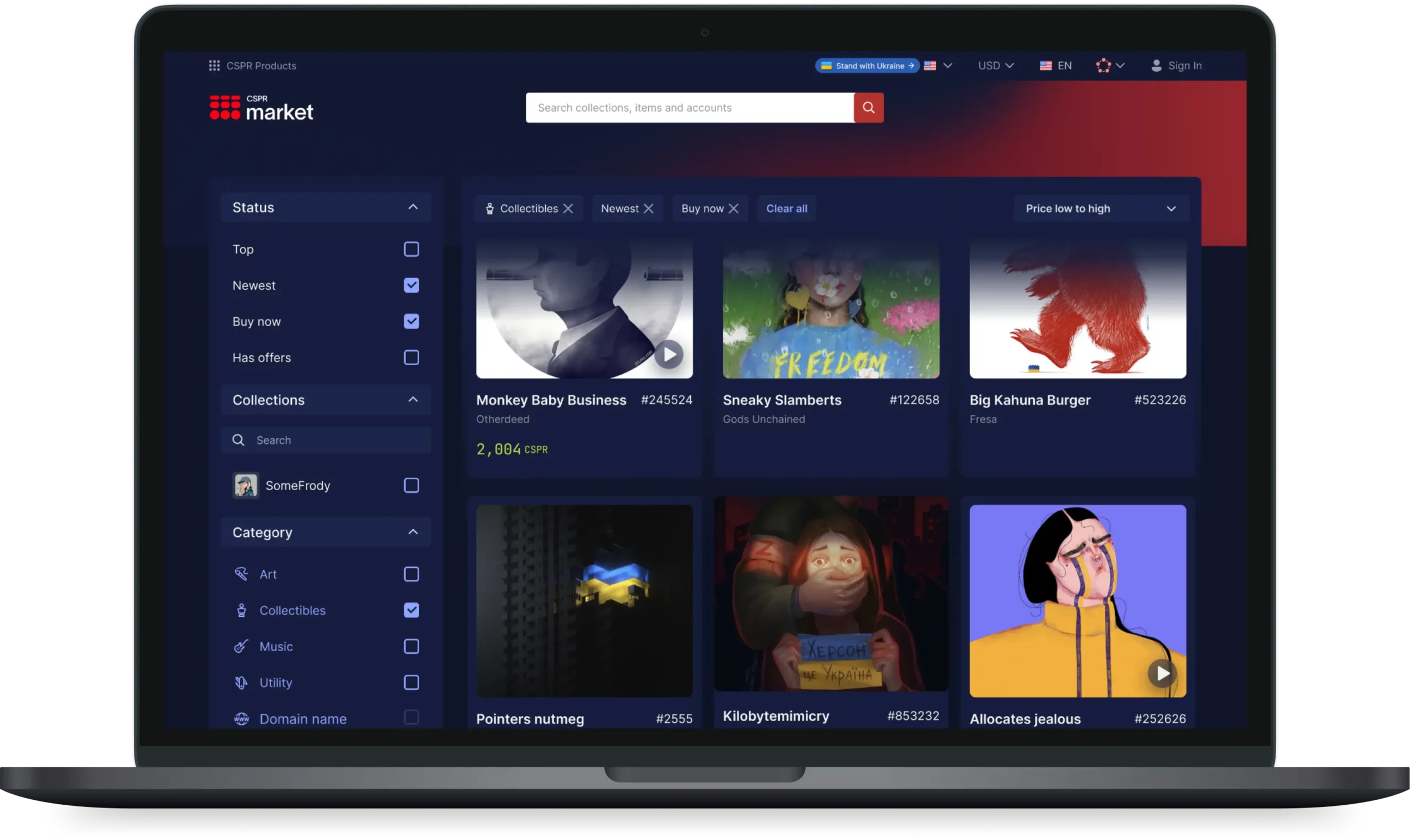The height and width of the screenshot is (840, 1410).
Task: Click the Utility category icon
Action: pyautogui.click(x=241, y=682)
